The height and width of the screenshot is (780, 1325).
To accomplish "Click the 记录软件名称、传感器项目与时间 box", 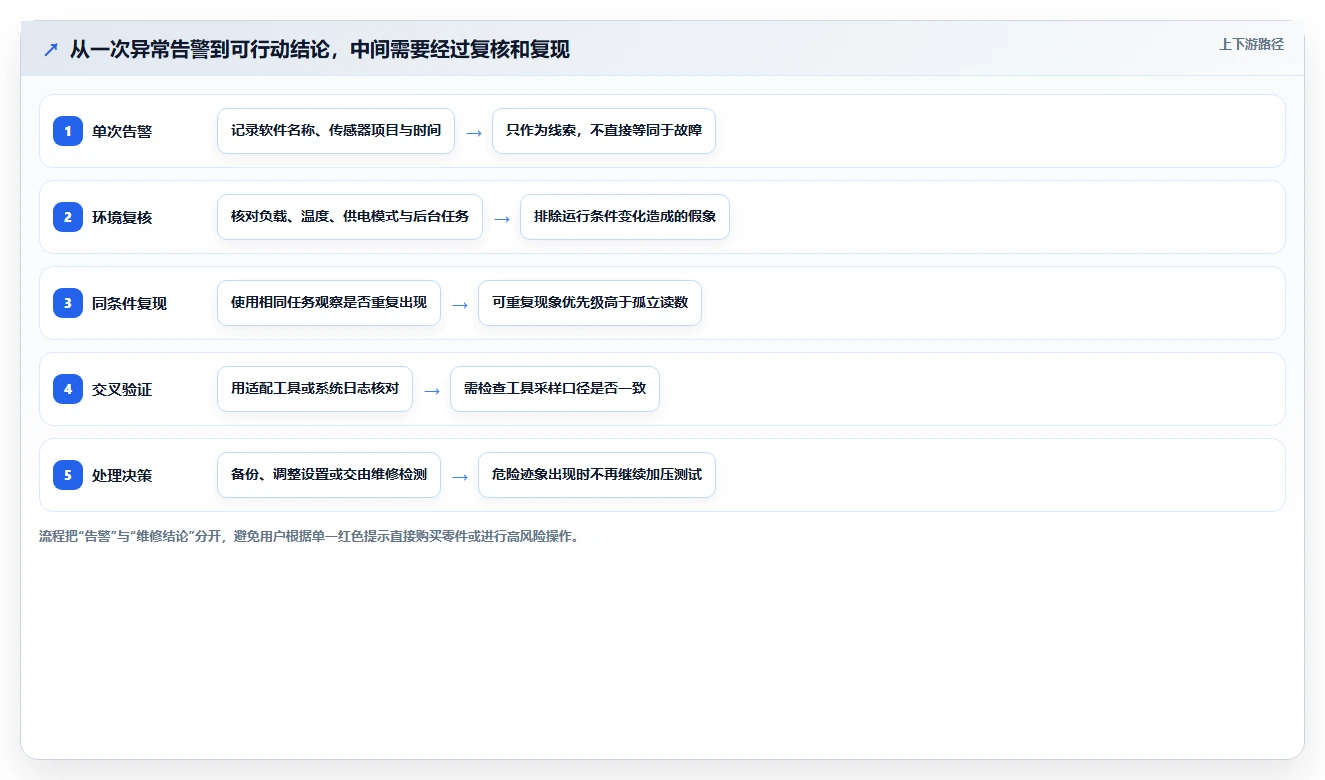I will pos(336,131).
